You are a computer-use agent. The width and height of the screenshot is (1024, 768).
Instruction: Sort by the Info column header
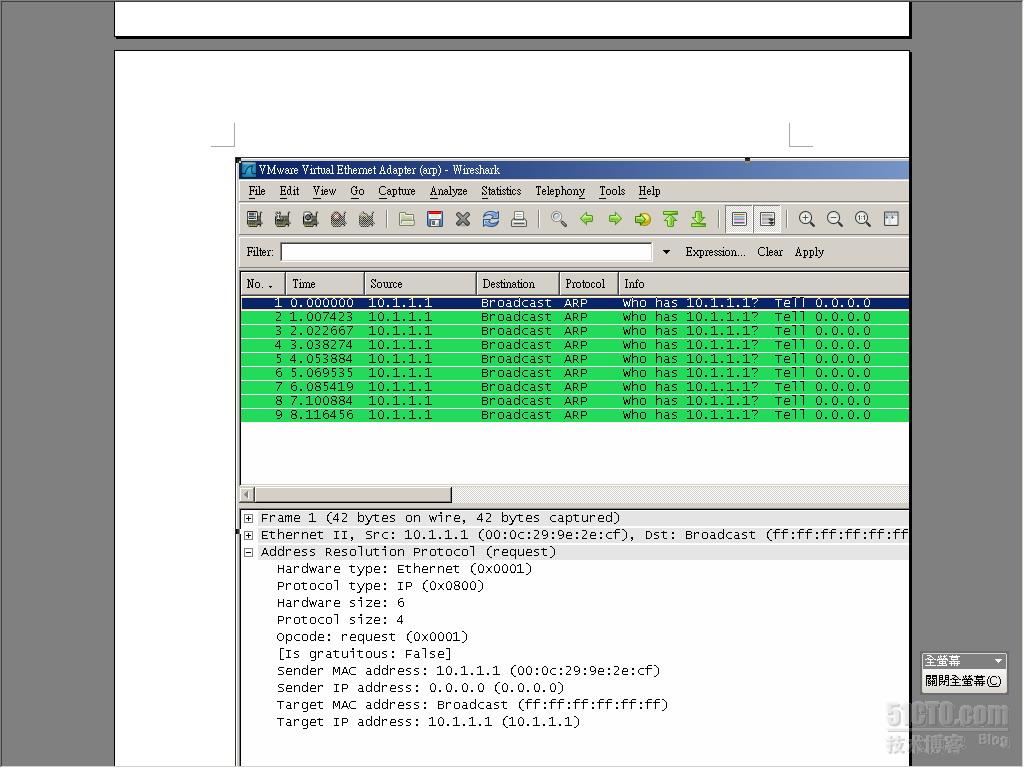pos(763,284)
